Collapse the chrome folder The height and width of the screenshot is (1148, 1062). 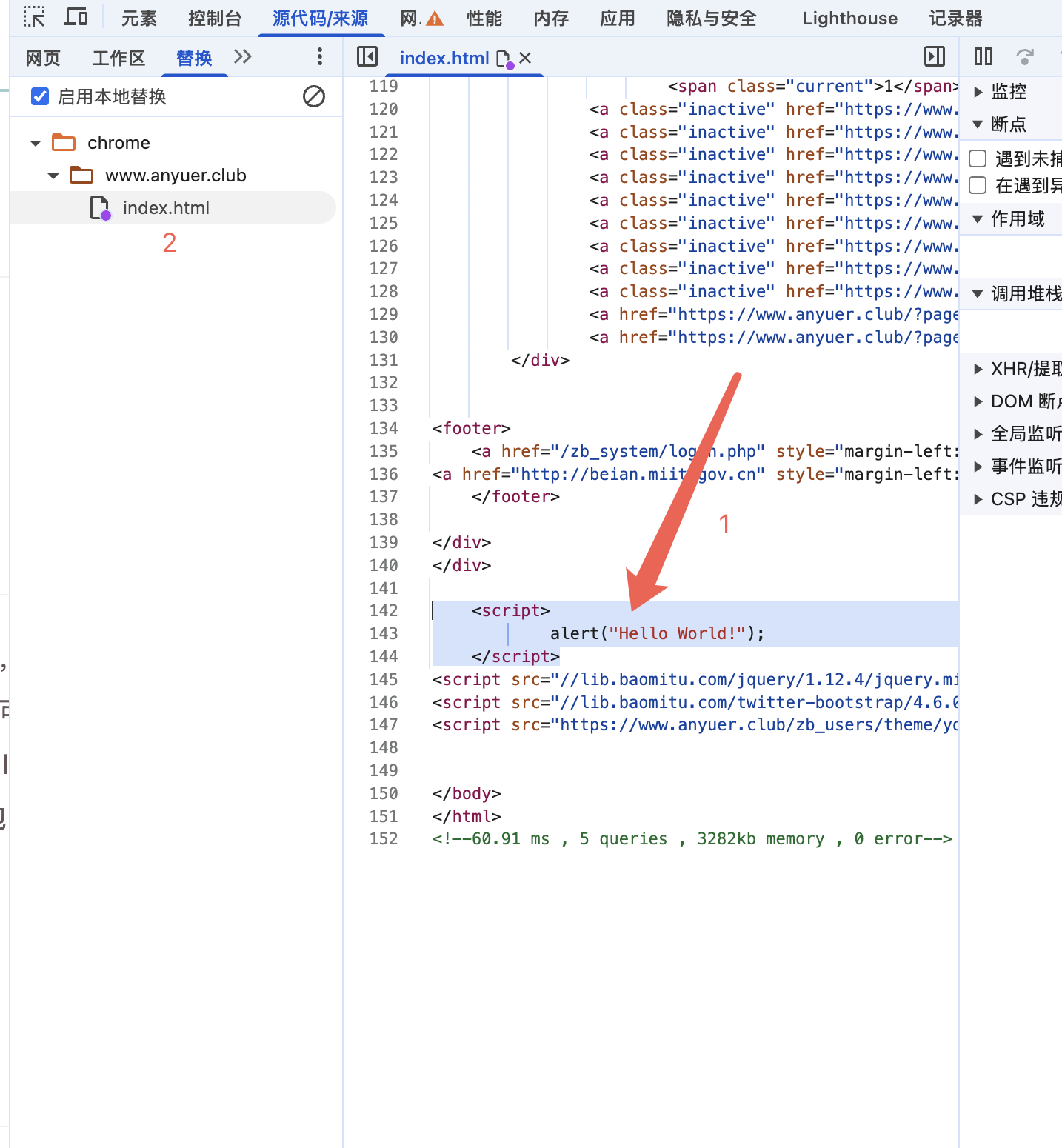pyautogui.click(x=36, y=143)
